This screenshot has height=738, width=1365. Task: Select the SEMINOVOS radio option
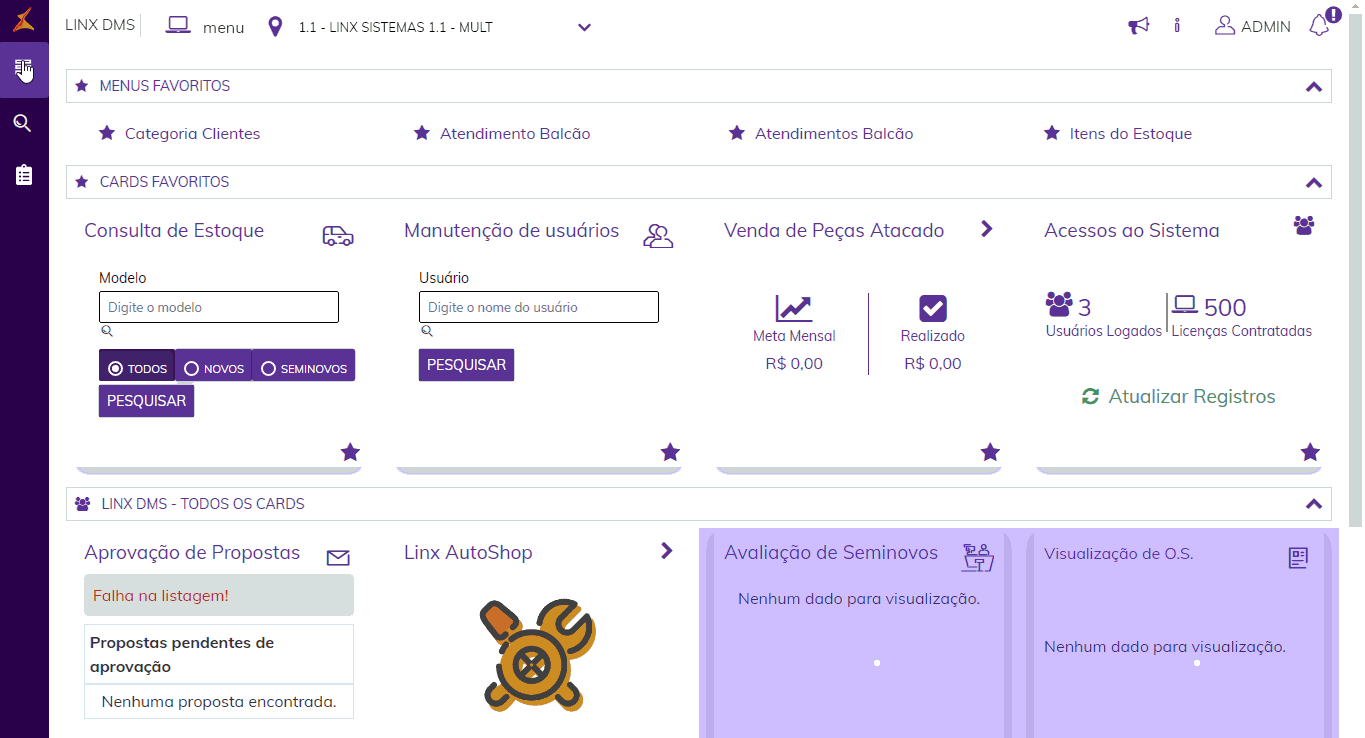coord(303,365)
